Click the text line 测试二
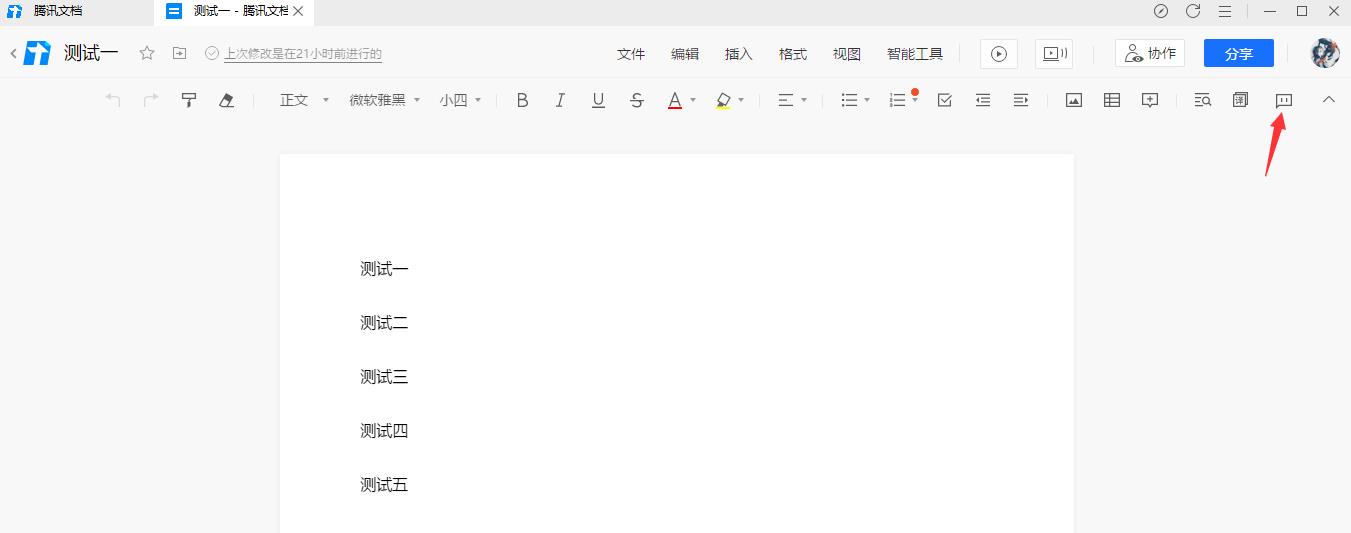 pyautogui.click(x=384, y=323)
